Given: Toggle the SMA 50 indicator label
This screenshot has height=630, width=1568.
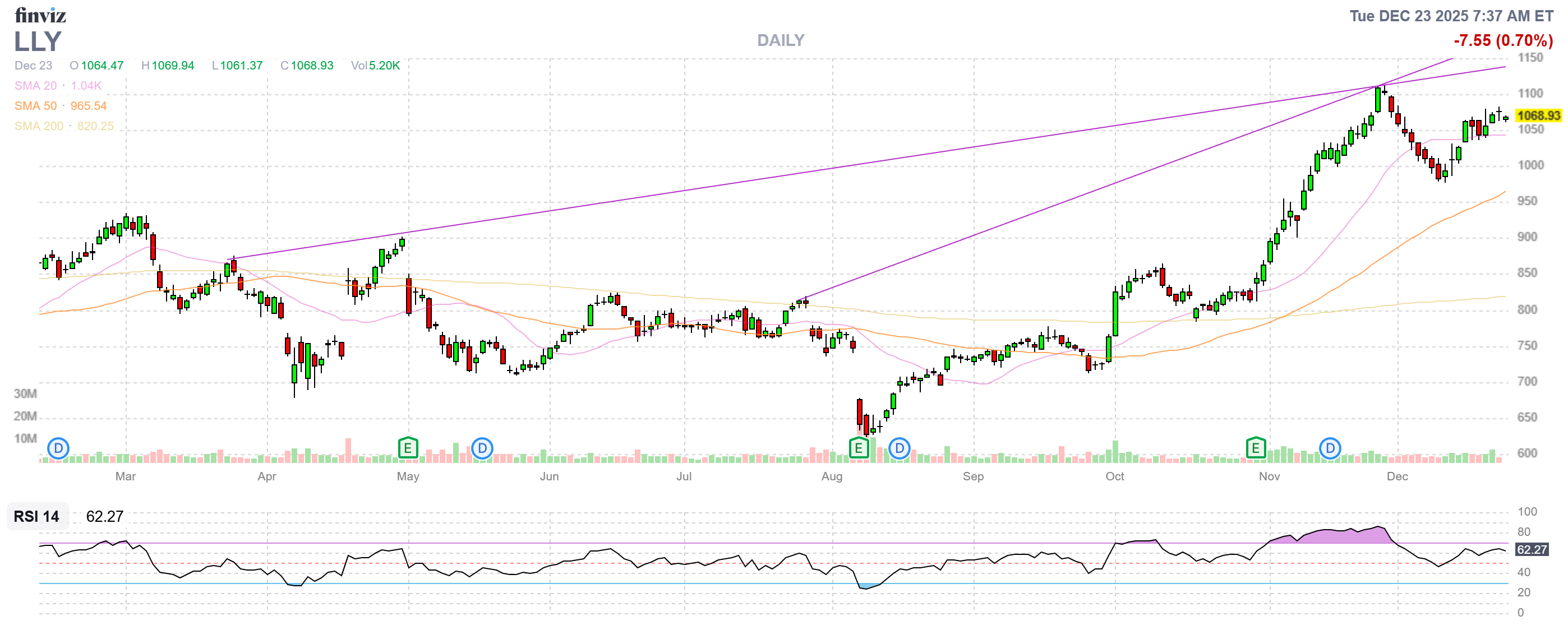Looking at the screenshot, I should click(36, 106).
